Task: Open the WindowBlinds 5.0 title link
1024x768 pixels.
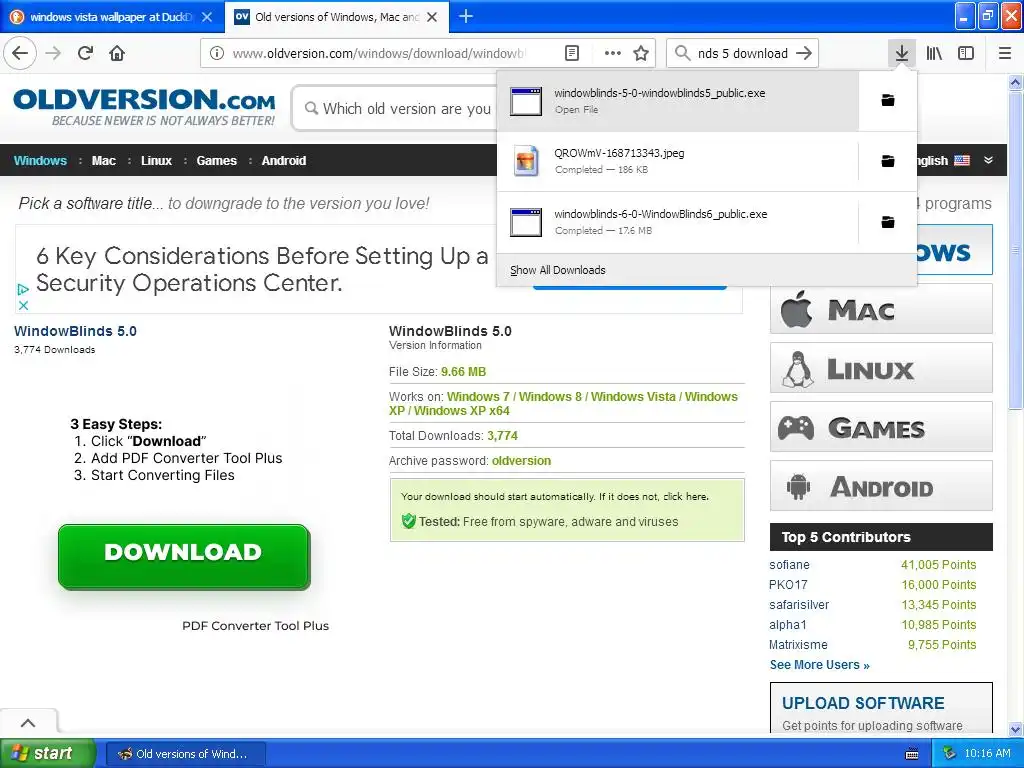Action: [75, 331]
